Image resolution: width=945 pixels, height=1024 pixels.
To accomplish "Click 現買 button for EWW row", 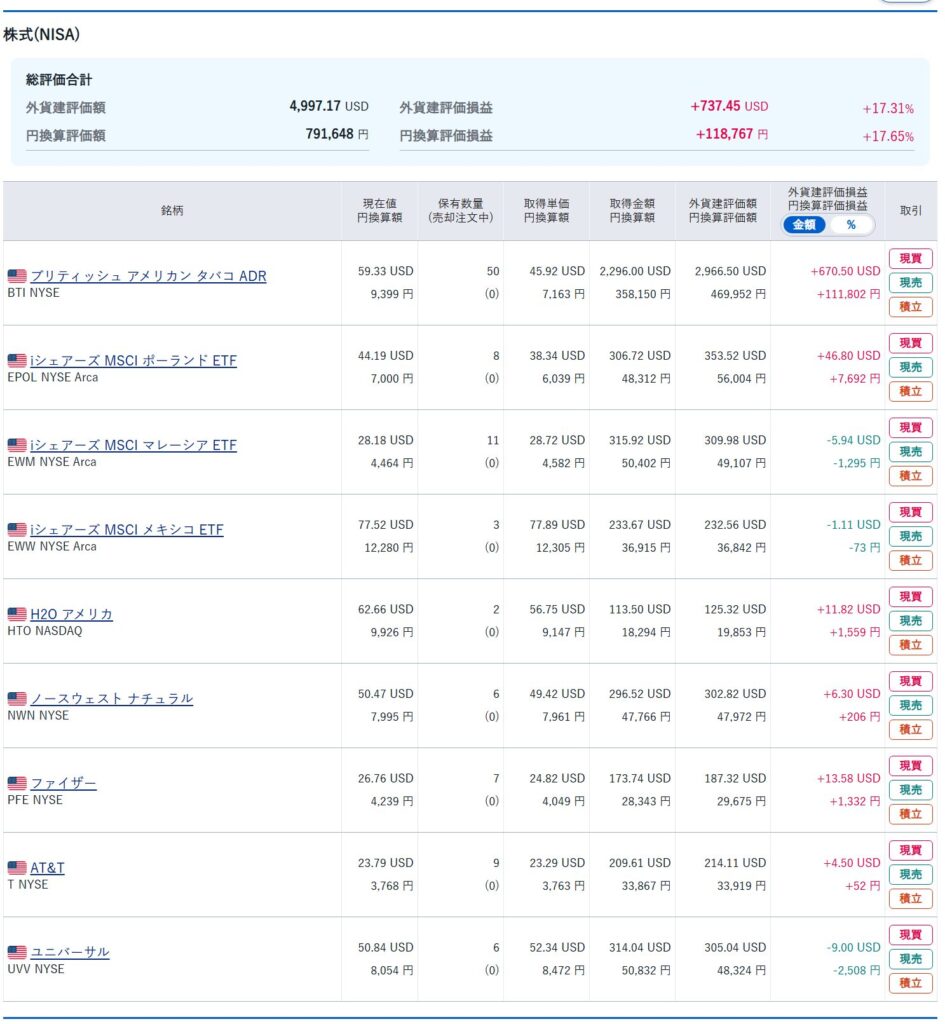I will point(910,512).
